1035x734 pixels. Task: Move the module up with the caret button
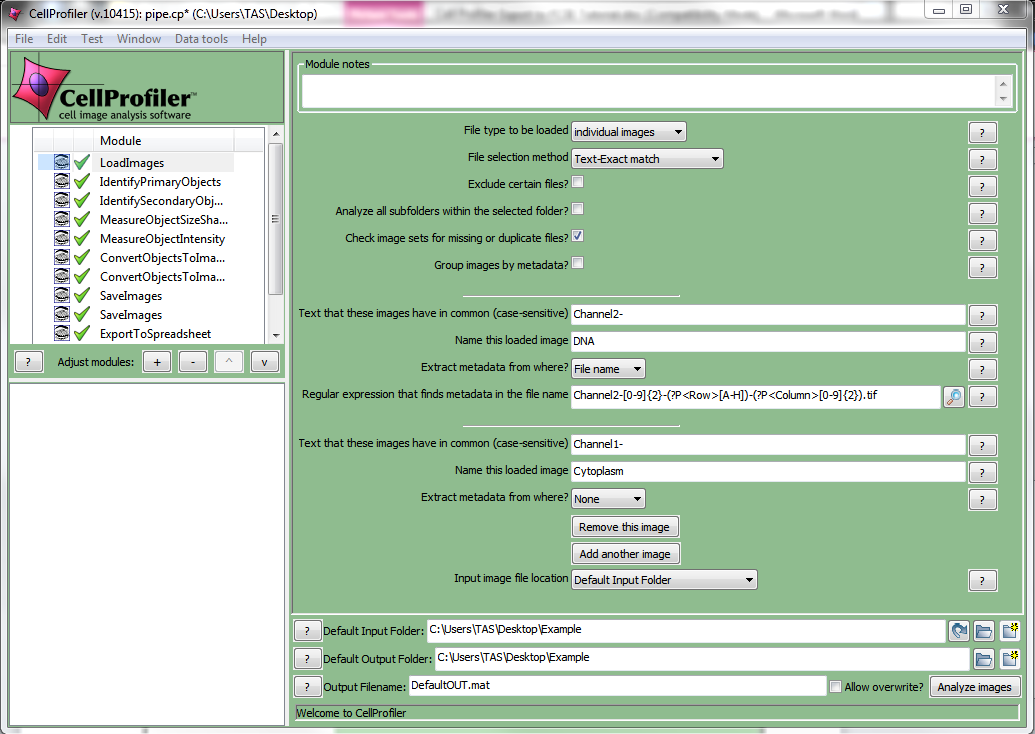point(228,362)
